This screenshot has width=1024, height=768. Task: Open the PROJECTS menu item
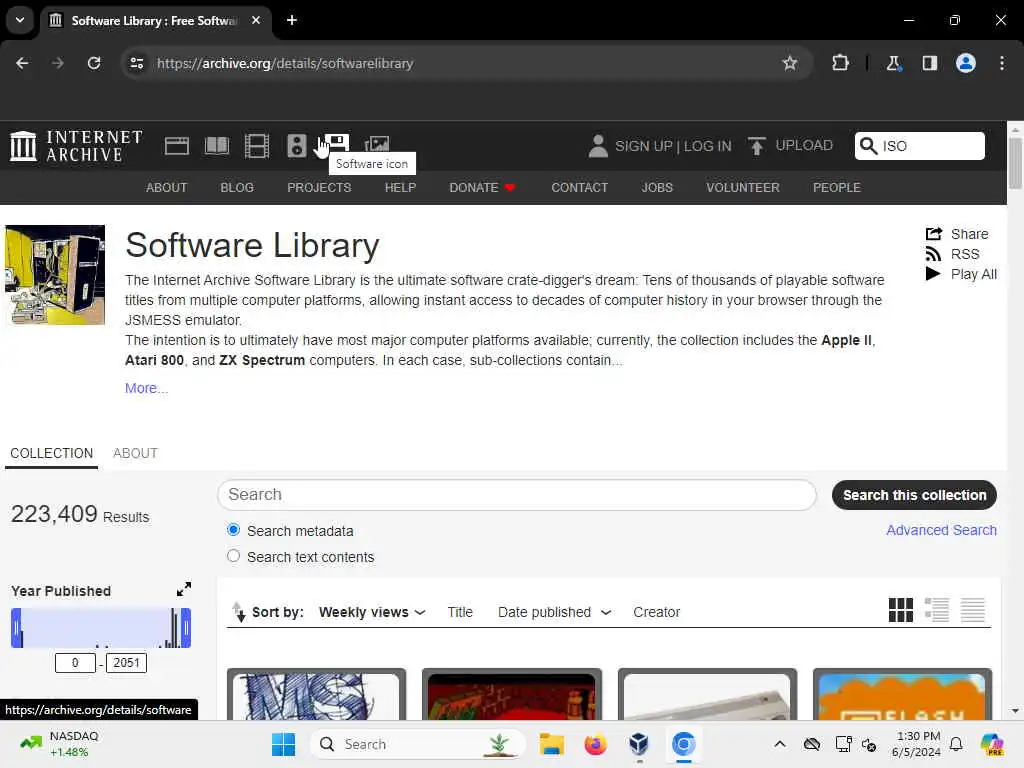pos(319,187)
